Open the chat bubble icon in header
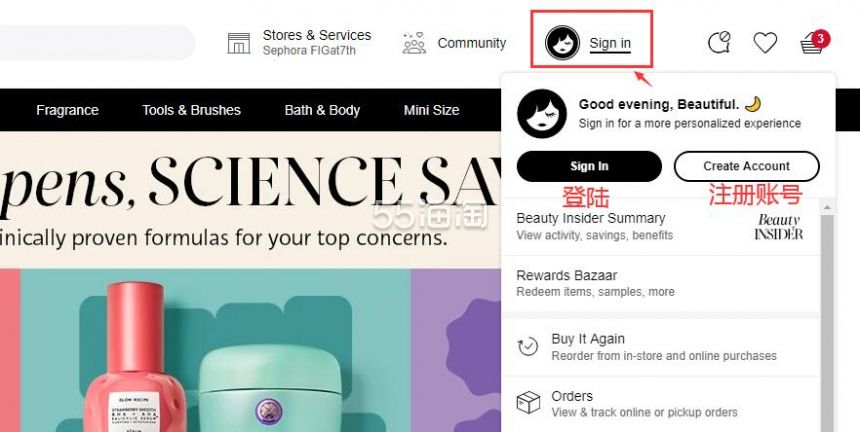This screenshot has height=432, width=860. point(719,42)
